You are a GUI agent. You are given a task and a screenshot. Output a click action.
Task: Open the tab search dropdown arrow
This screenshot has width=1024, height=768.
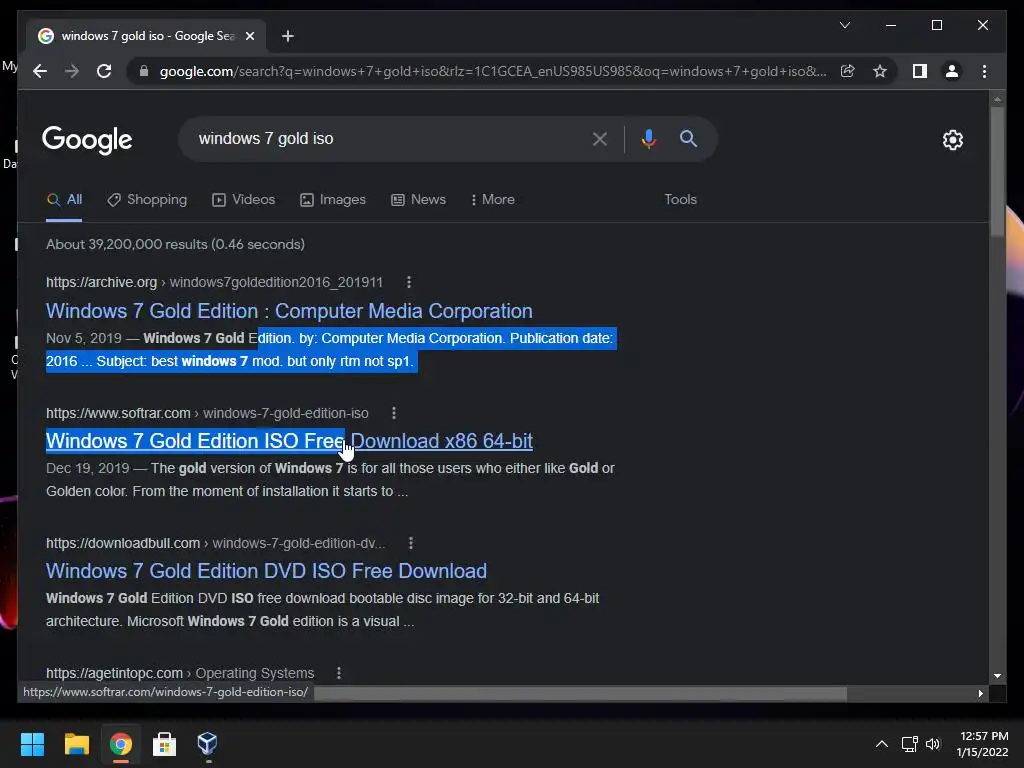point(844,25)
